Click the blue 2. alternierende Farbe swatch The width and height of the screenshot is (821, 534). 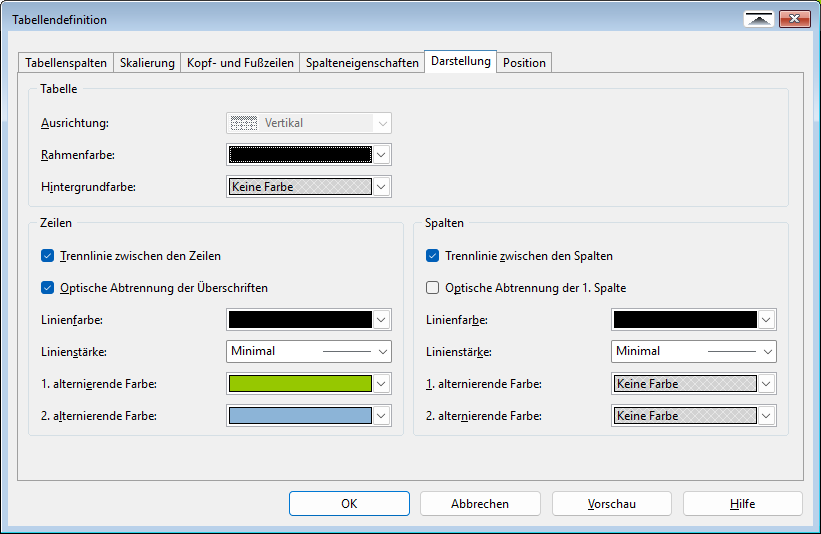(300, 416)
